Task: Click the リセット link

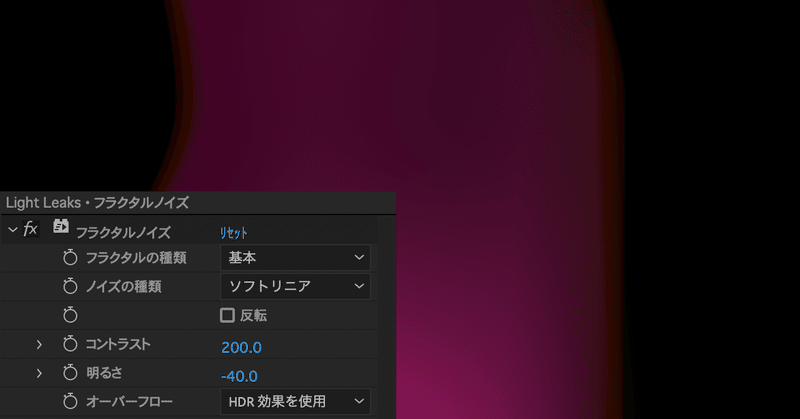Action: [234, 233]
